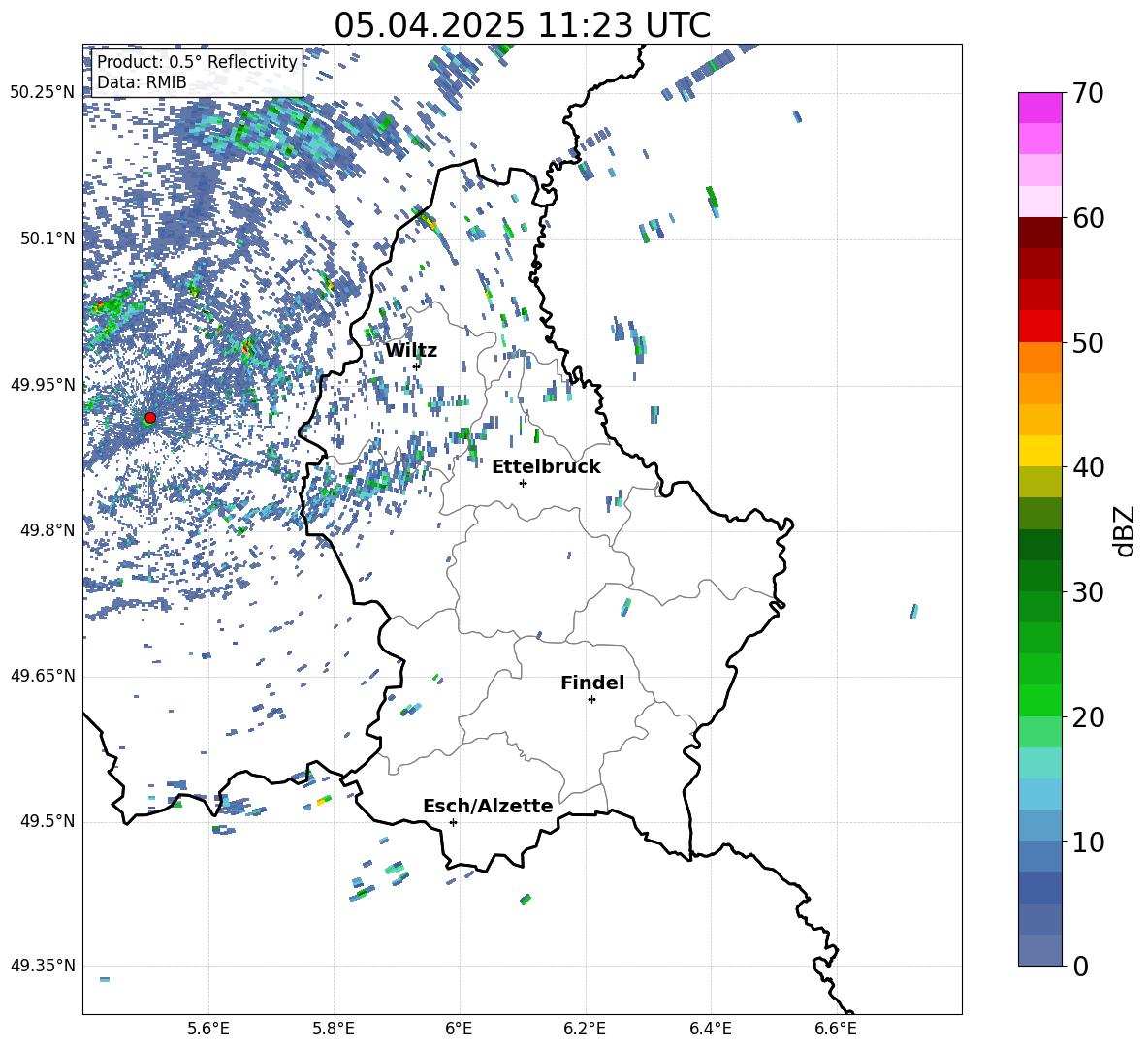Click the 6.6°E longitude label
Screen dimensions: 1148x1048
(x=836, y=1029)
